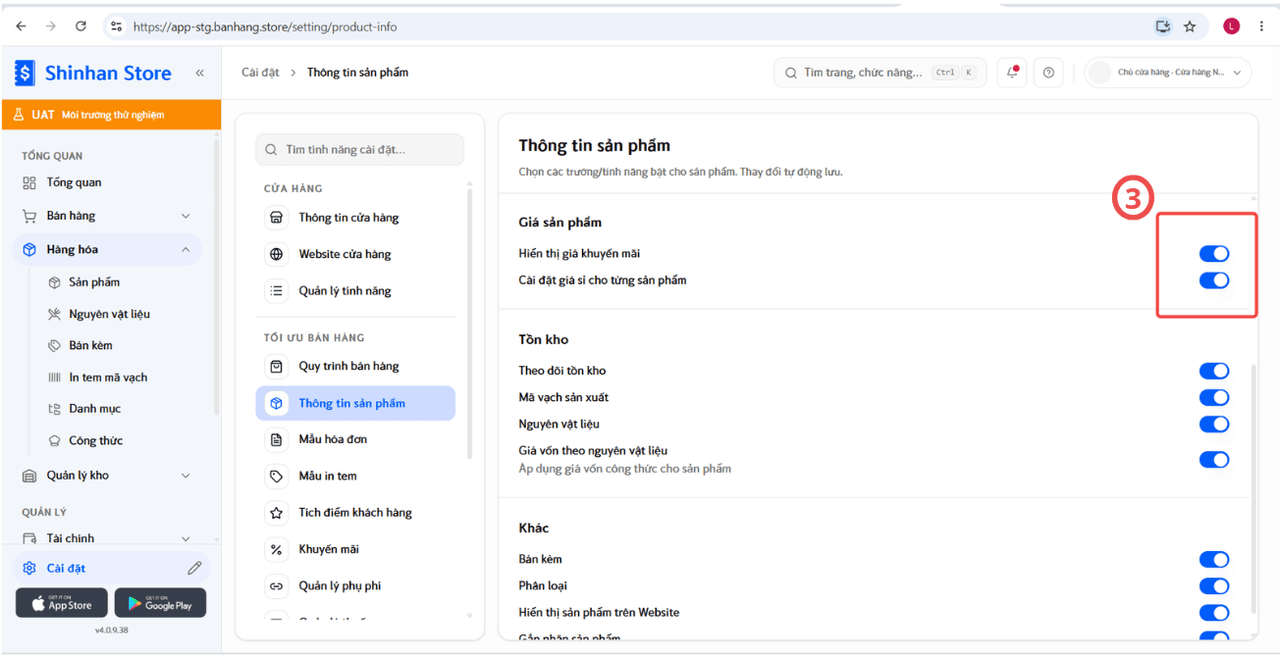Expand the Tài chính menu chevron

185,538
